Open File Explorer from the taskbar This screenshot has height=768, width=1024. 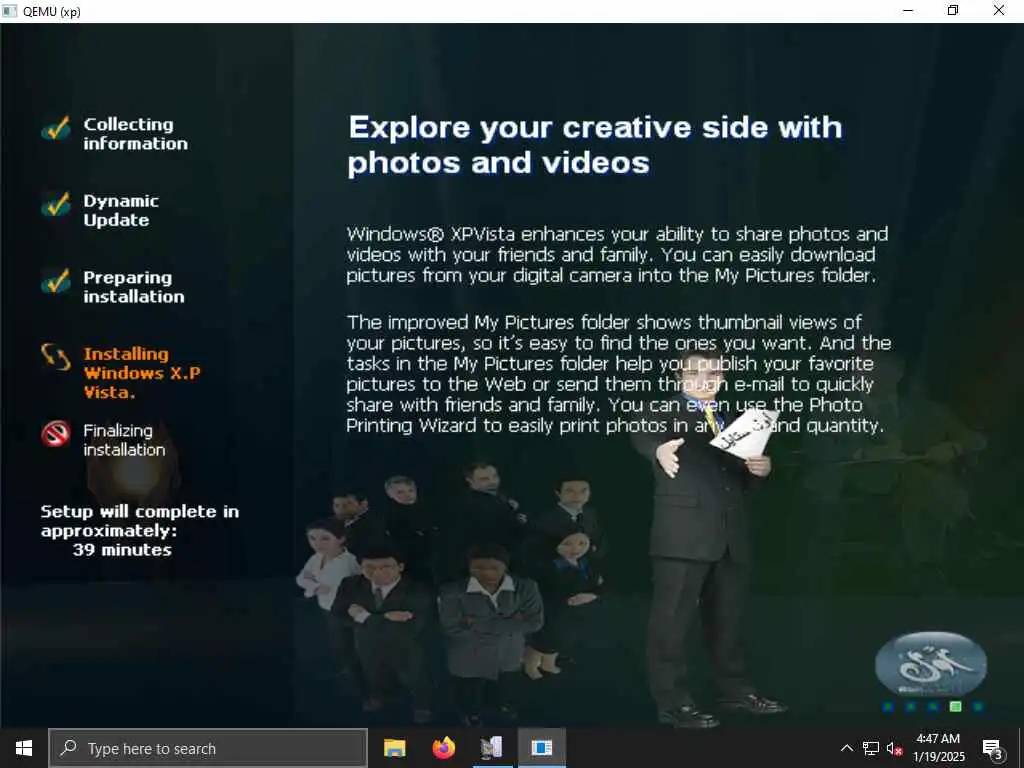coord(394,748)
